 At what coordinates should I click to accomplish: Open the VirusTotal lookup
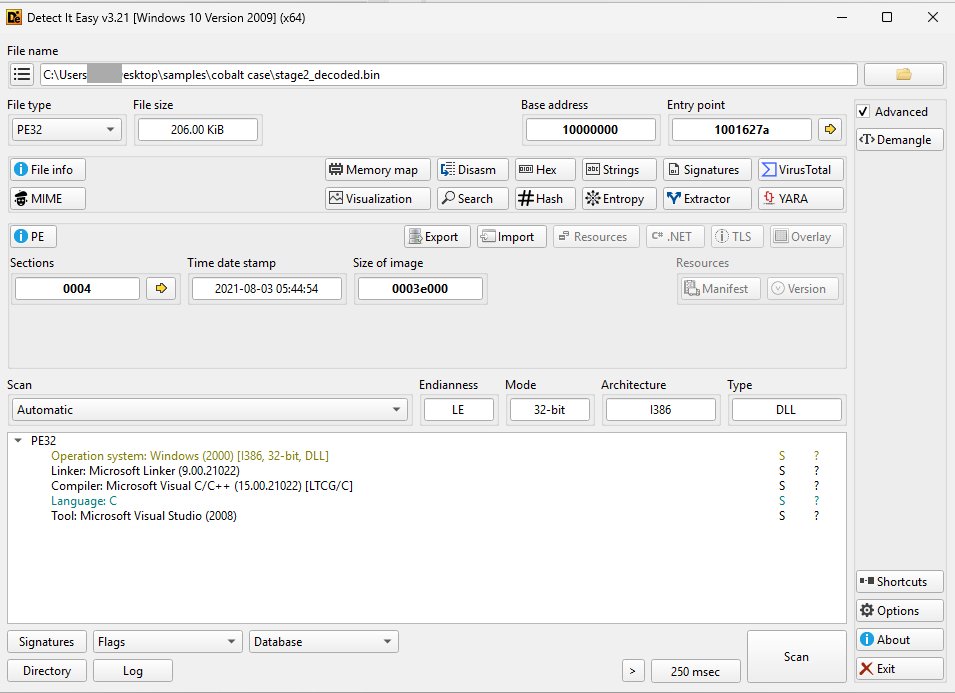click(801, 170)
